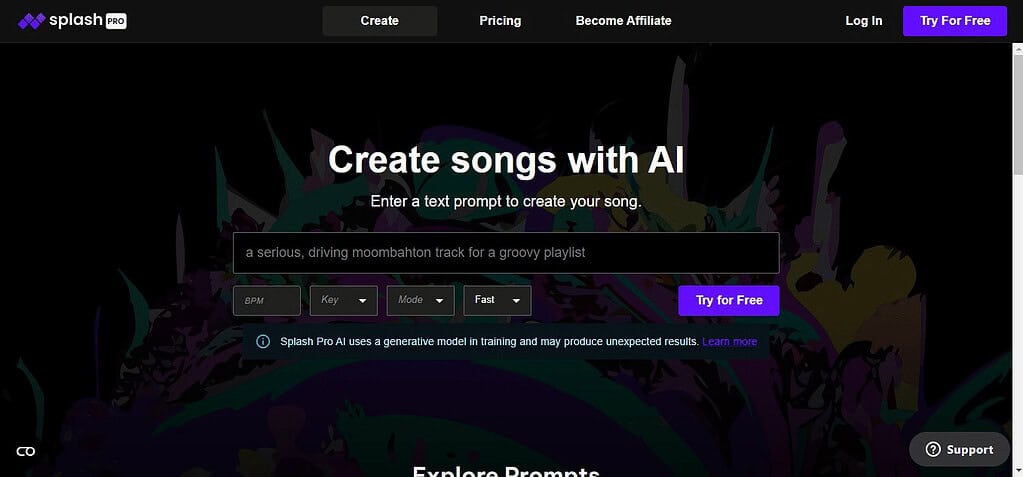Click Try for Free beside the dropdowns
1023x477 pixels.
pyautogui.click(x=729, y=300)
